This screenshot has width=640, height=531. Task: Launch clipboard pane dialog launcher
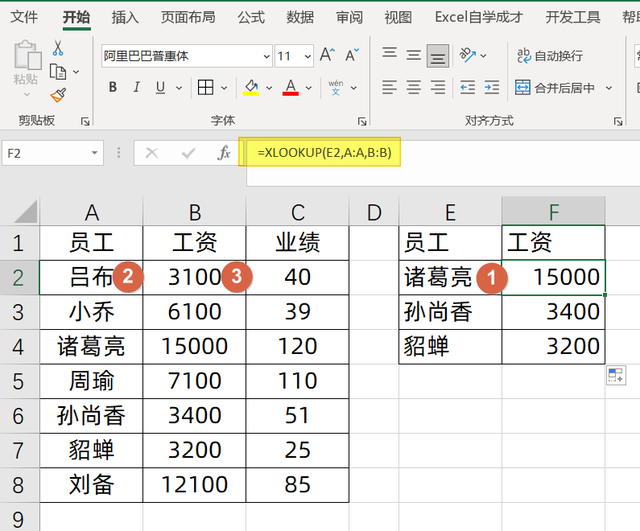[x=85, y=121]
